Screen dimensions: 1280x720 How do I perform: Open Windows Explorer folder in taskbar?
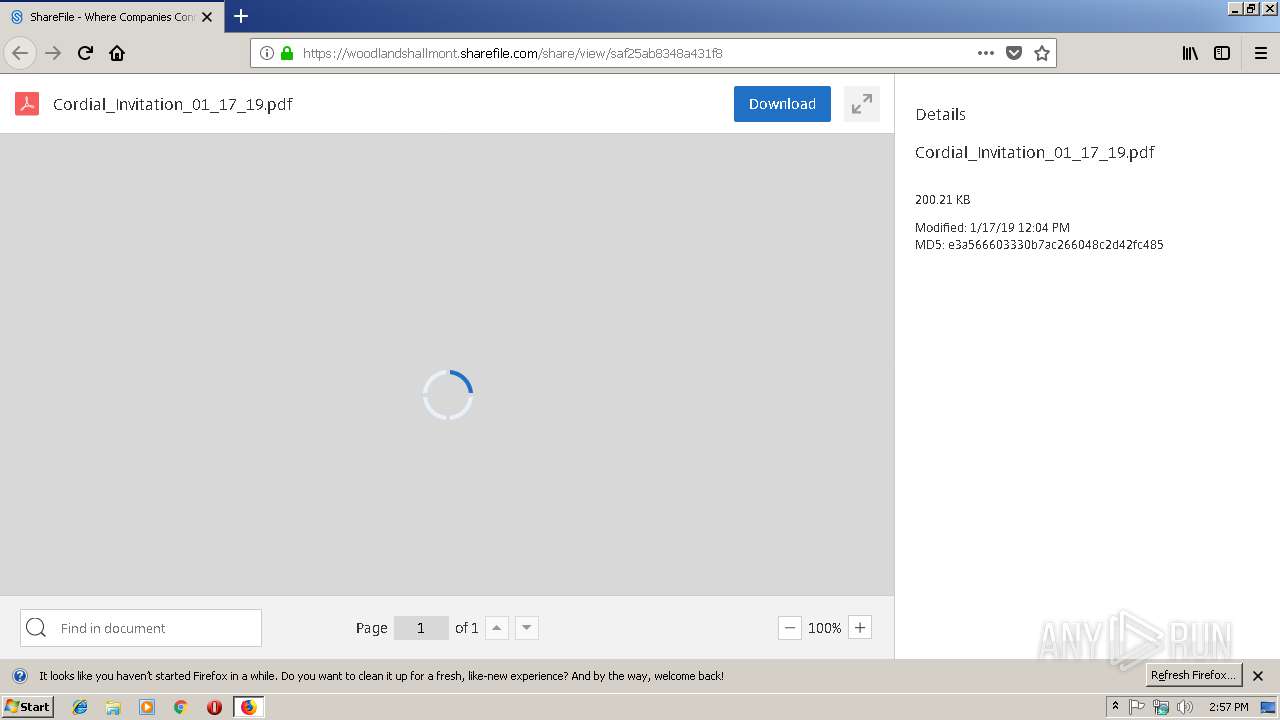[113, 707]
